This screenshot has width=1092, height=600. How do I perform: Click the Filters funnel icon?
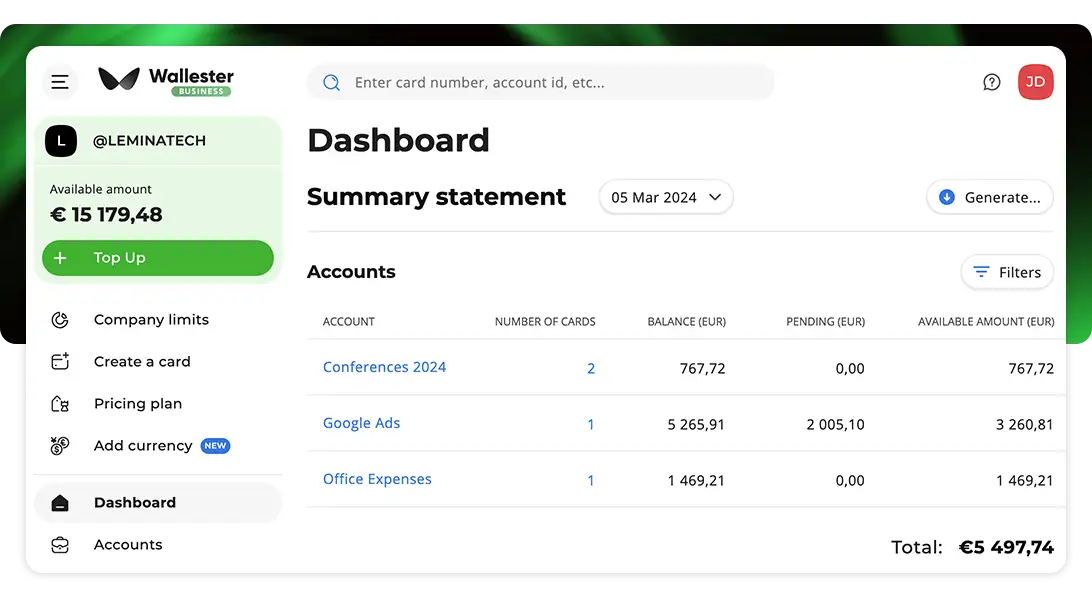coord(981,272)
